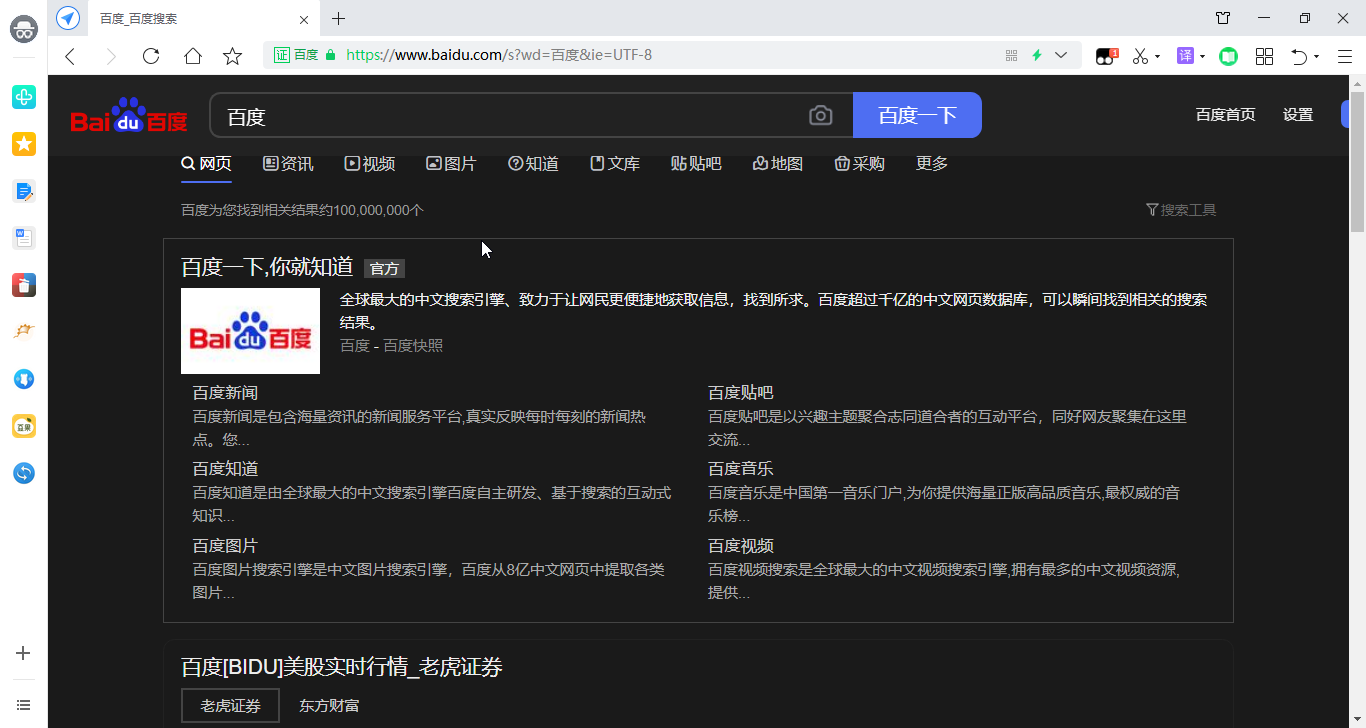This screenshot has width=1366, height=728.
Task: Switch to the 贴贴吧 tab
Action: coord(696,164)
